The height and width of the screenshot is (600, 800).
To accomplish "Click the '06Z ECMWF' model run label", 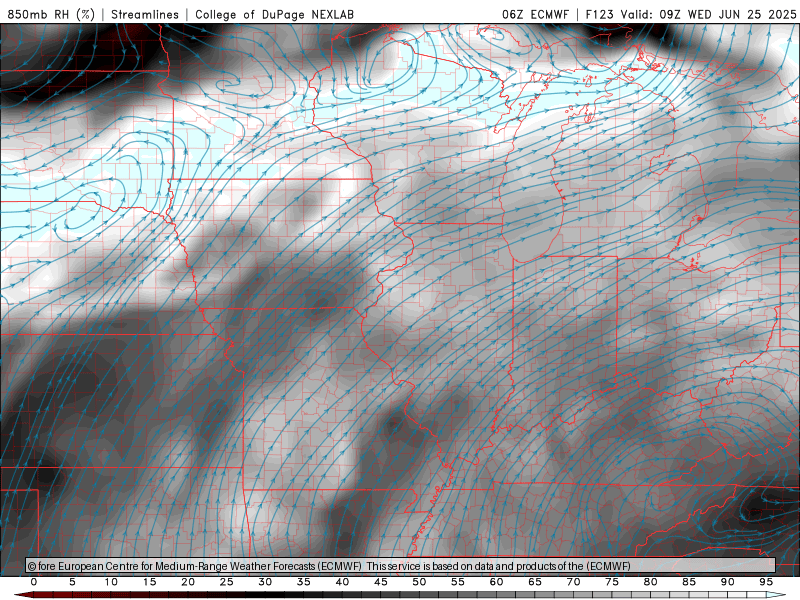I will pyautogui.click(x=535, y=14).
